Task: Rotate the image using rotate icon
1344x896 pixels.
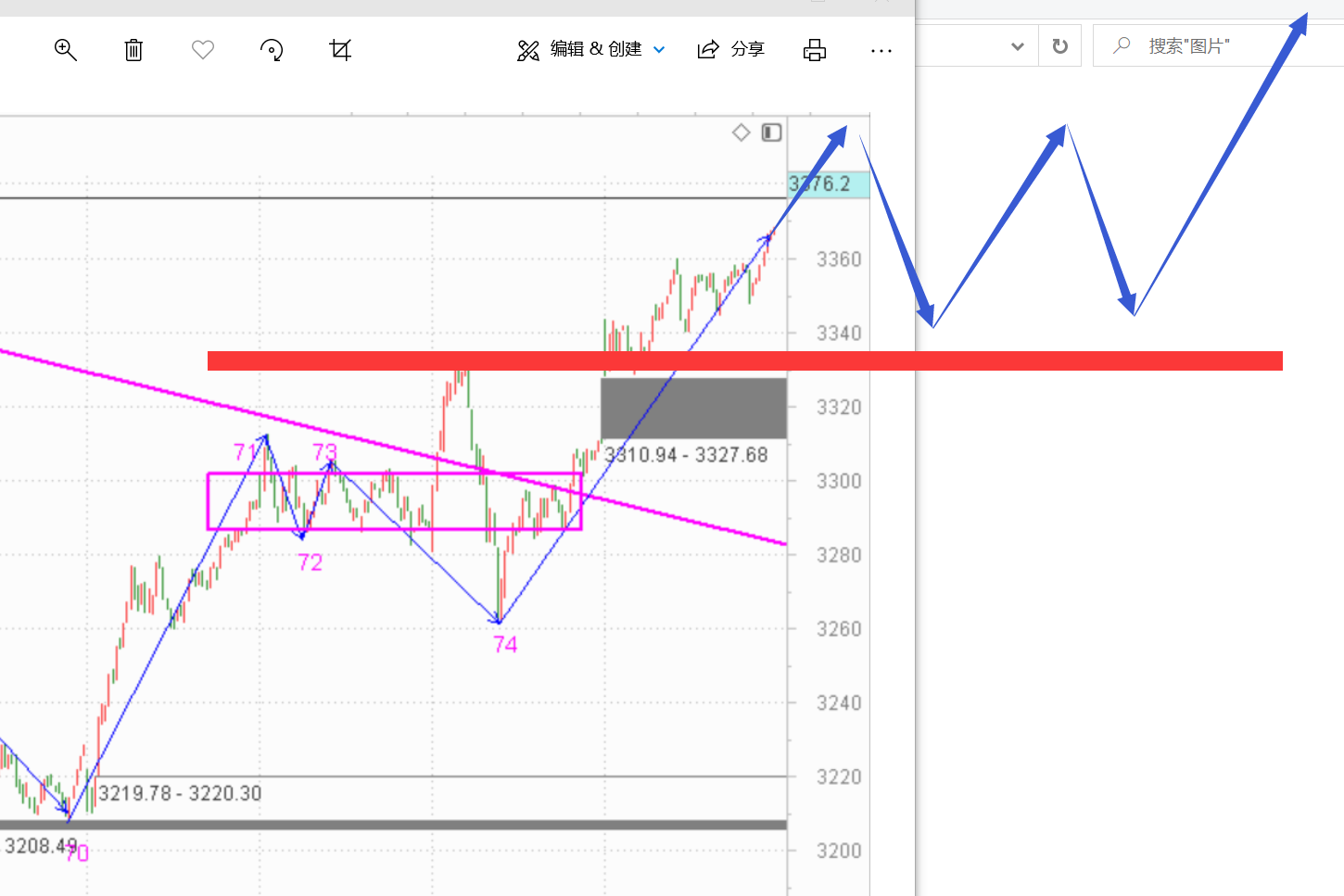Action: point(272,50)
